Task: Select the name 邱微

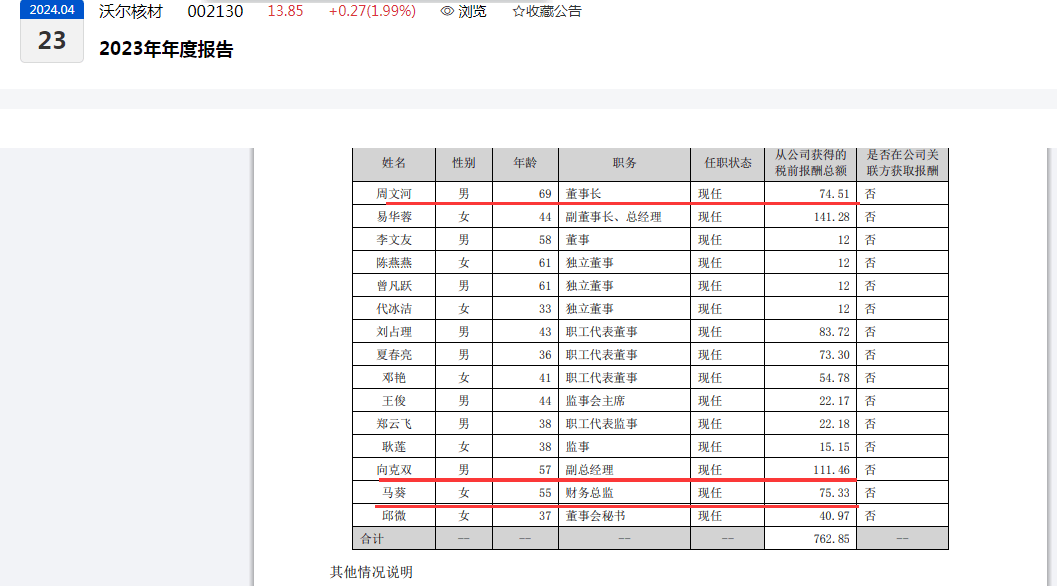Action: tap(394, 516)
